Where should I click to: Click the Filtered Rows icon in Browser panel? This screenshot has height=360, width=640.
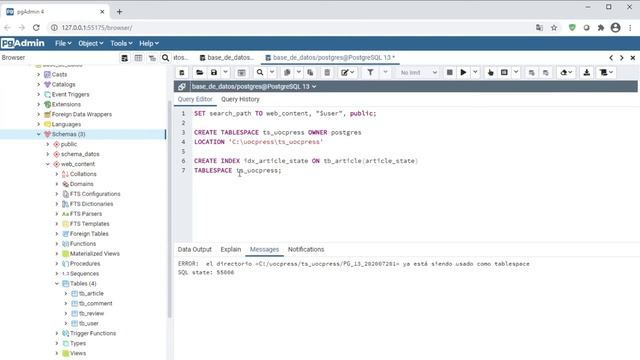[x=152, y=58]
